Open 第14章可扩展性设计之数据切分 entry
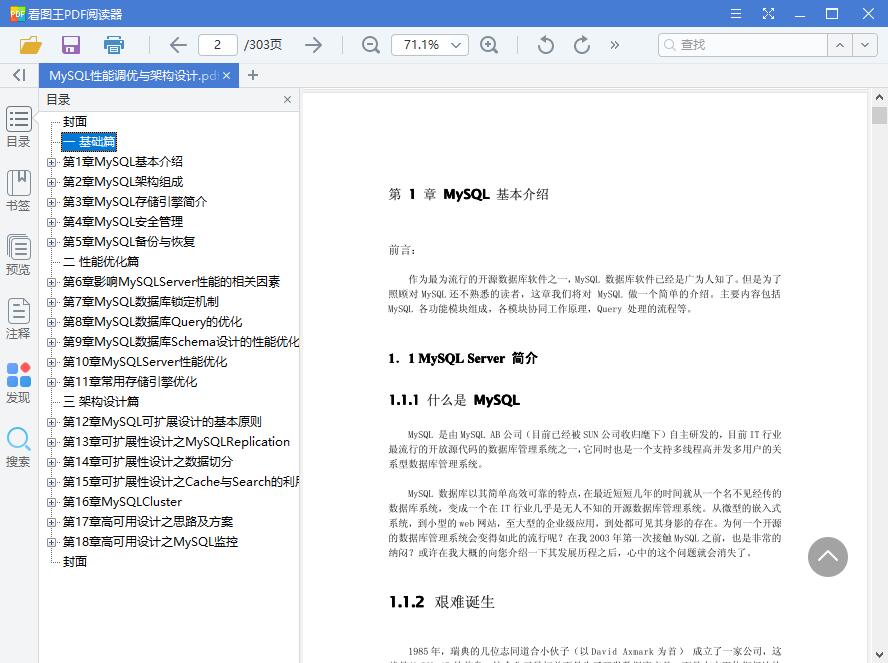The width and height of the screenshot is (888, 663). [x=147, y=461]
